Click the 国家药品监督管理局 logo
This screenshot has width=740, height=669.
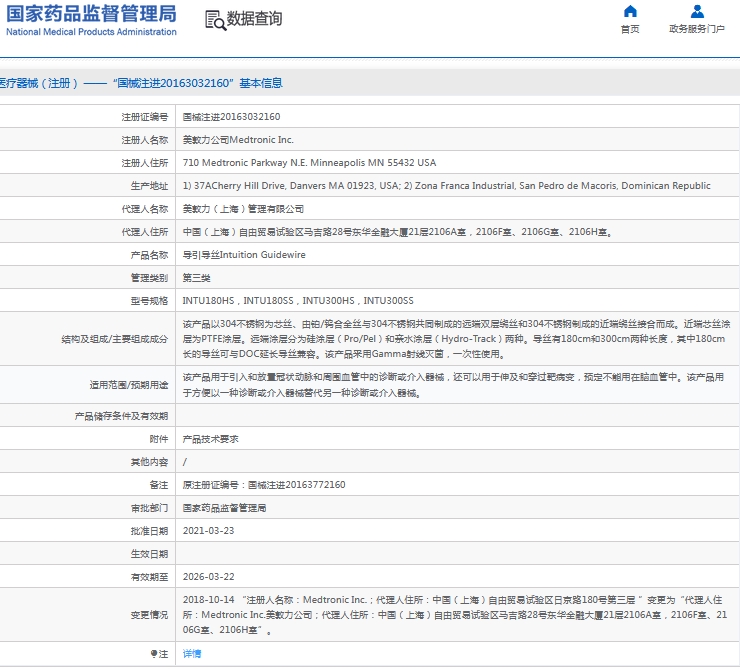coord(91,14)
